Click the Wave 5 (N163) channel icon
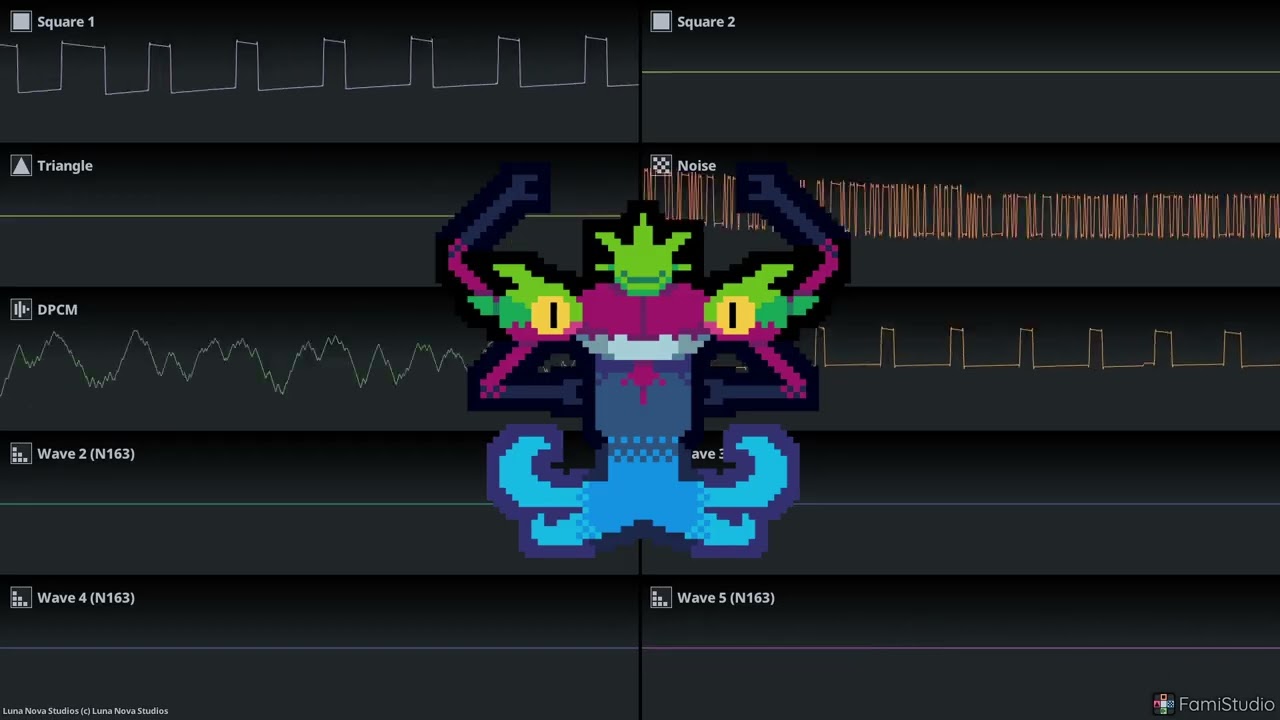This screenshot has width=1280, height=720. point(661,598)
